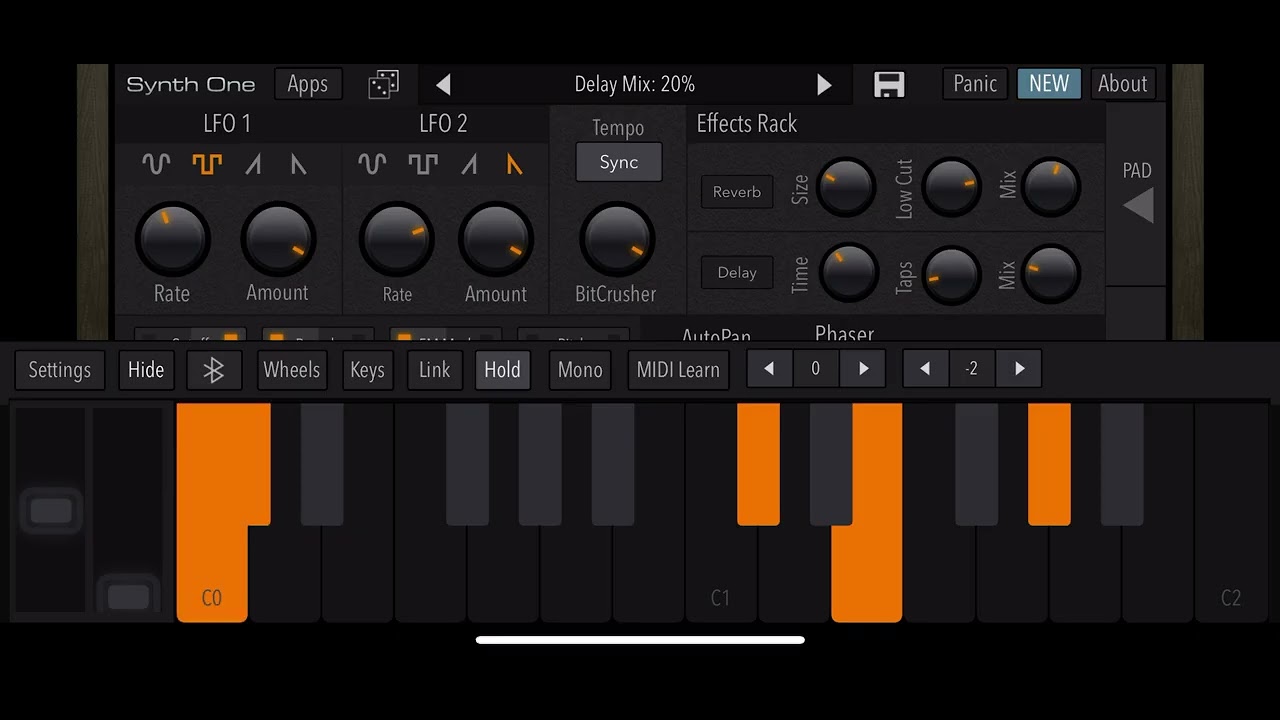Enable Link sync
This screenshot has width=1280, height=720.
(434, 370)
